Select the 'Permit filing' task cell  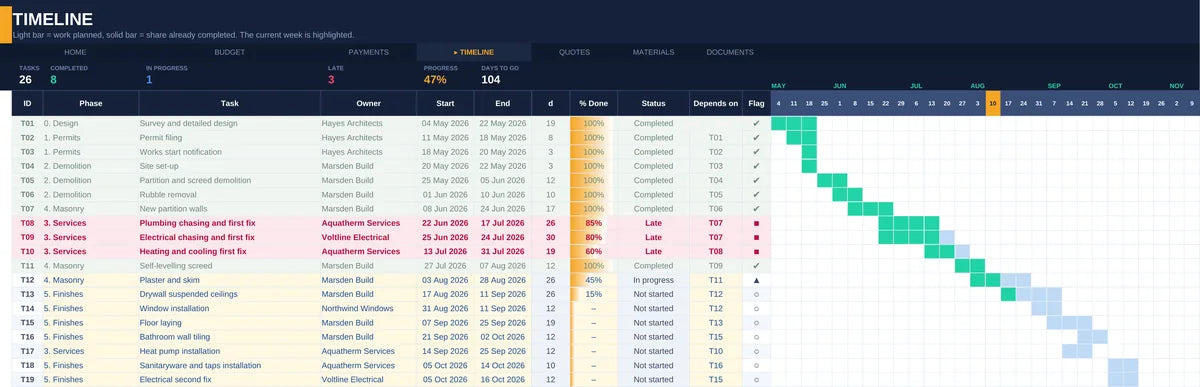click(x=229, y=138)
